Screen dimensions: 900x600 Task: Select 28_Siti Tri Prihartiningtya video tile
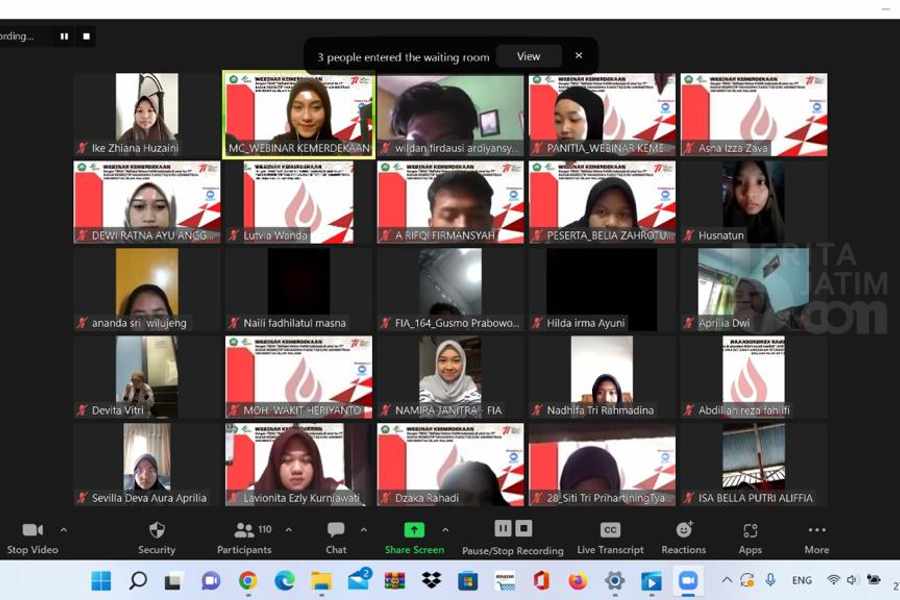(x=602, y=464)
